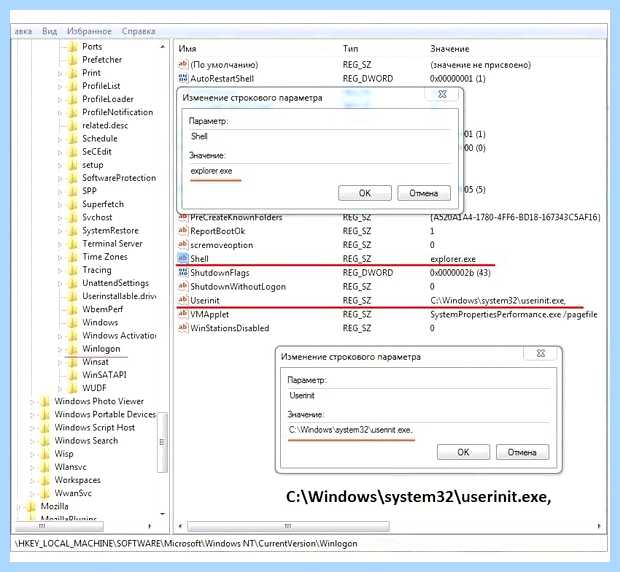The image size is (620, 572).
Task: Click Отмена in the Shell parameter dialog
Action: pyautogui.click(x=423, y=193)
